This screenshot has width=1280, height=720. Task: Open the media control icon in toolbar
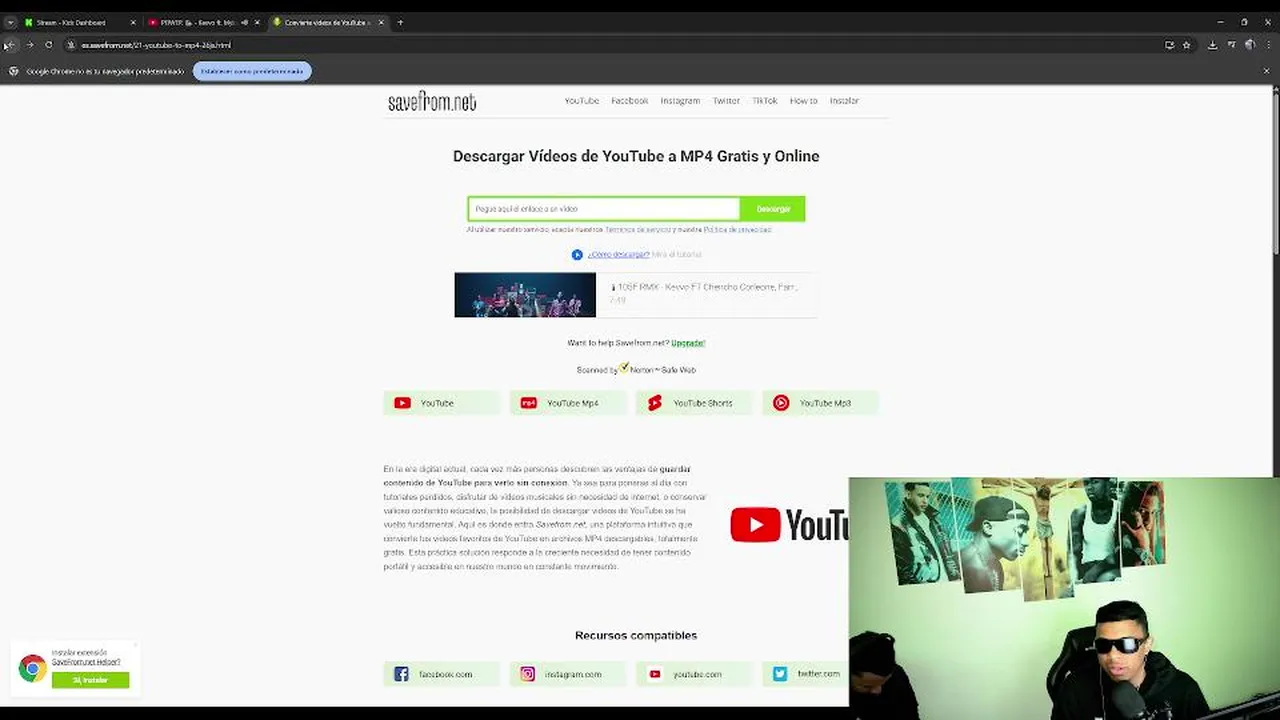coord(1231,45)
